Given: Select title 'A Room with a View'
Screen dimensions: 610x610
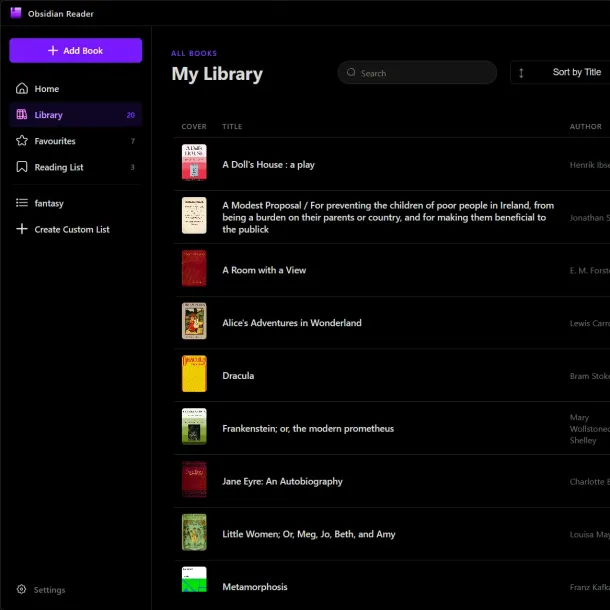Looking at the screenshot, I should (264, 270).
